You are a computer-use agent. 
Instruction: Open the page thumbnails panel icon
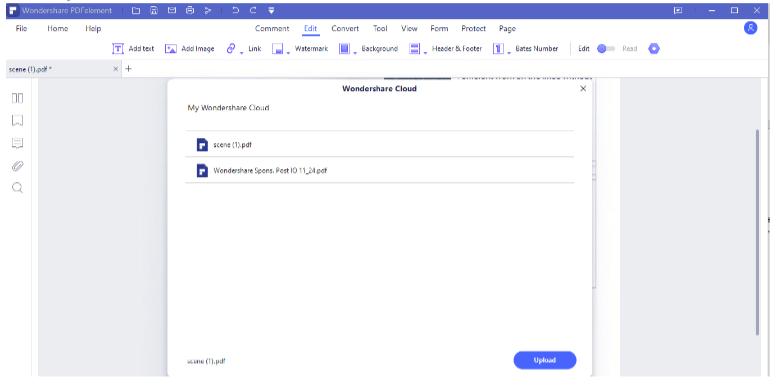(x=17, y=98)
